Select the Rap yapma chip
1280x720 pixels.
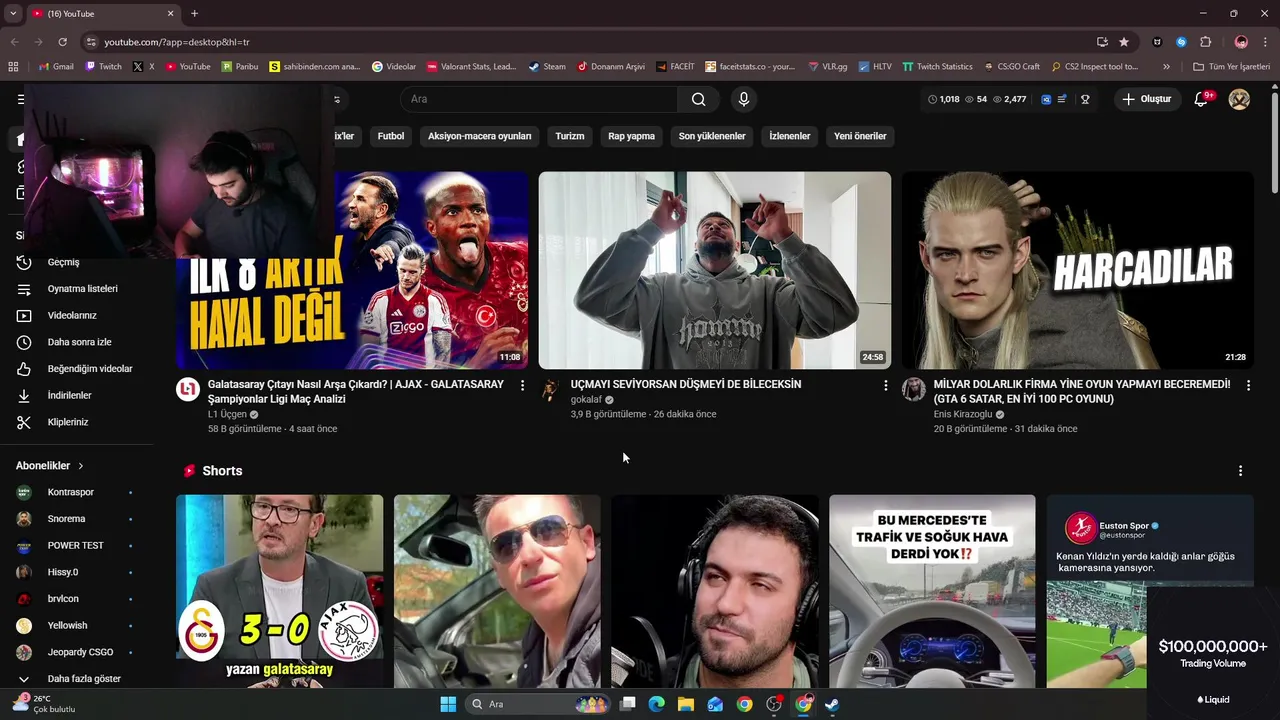click(632, 136)
